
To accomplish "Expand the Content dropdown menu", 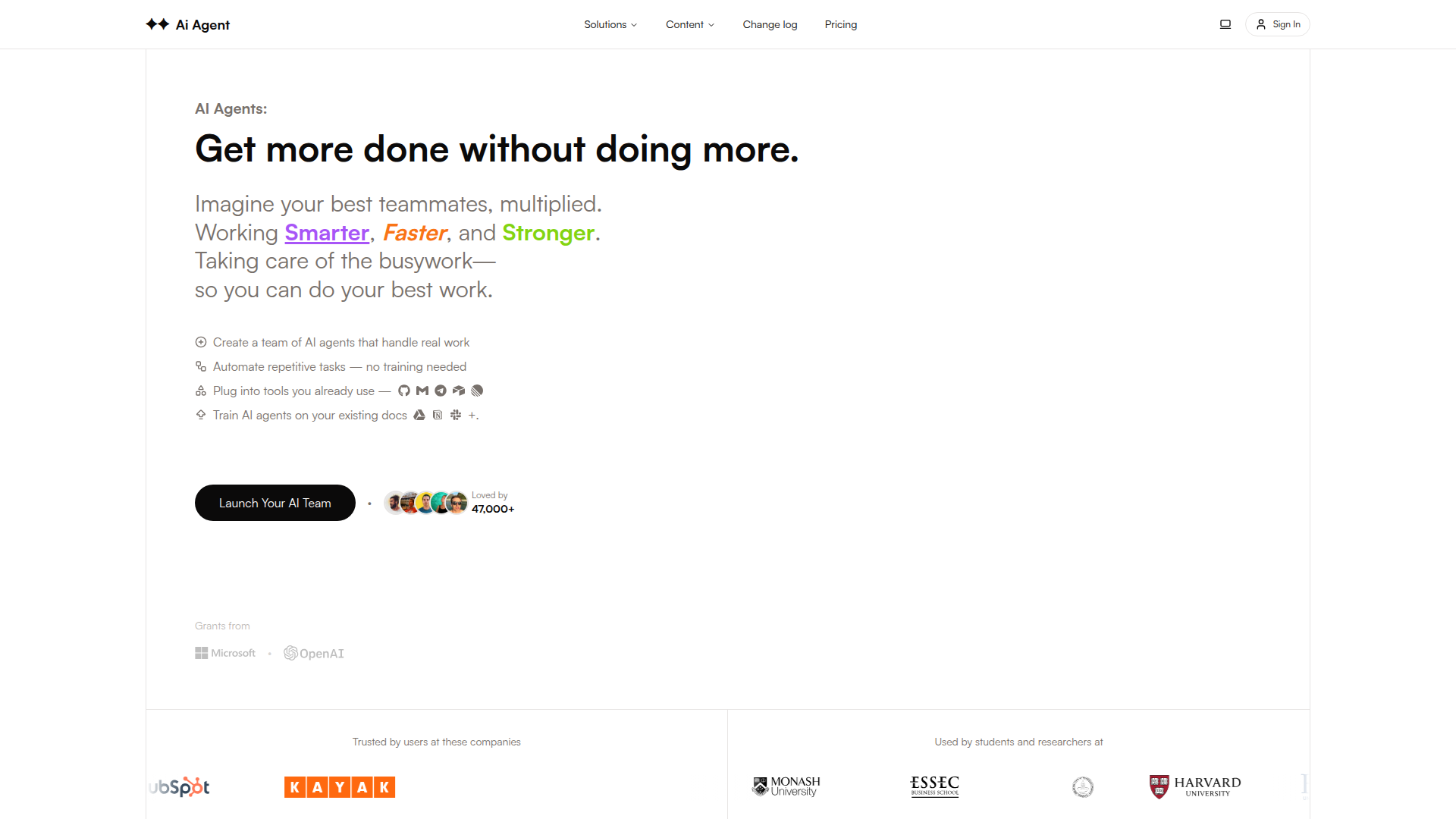I will tap(690, 24).
